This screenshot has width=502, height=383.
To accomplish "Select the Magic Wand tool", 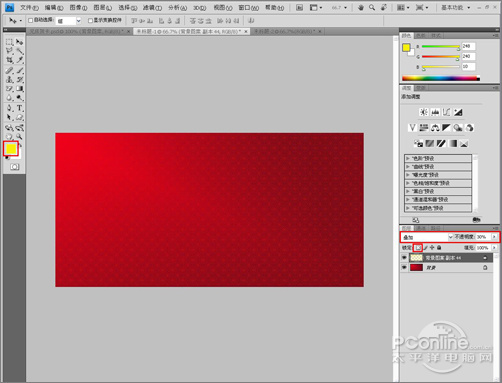I will (20, 51).
